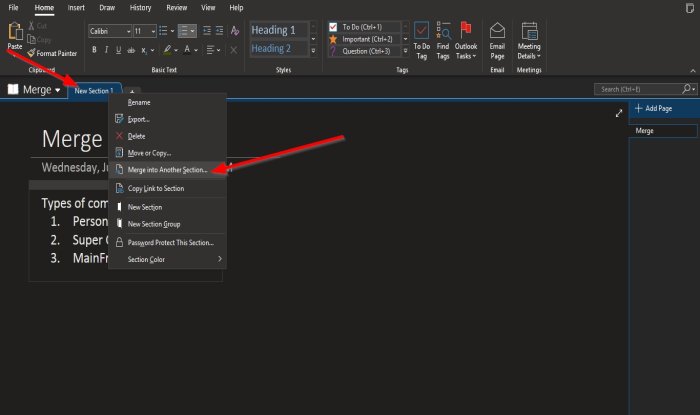Apply the Important (Ctrl+2) star tag
The image size is (700, 415).
[x=364, y=39]
